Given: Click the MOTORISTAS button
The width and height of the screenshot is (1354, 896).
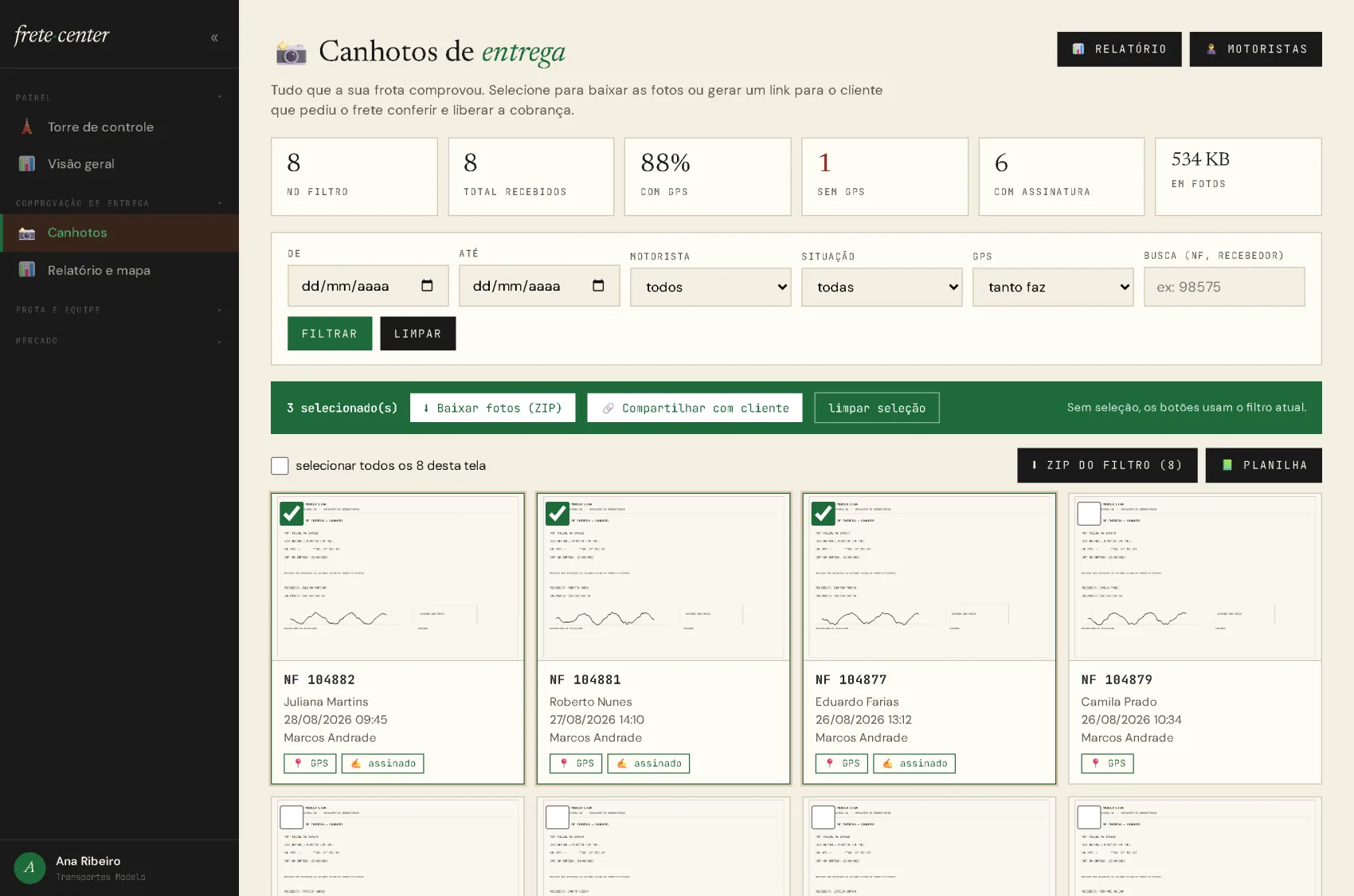Looking at the screenshot, I should tap(1256, 49).
